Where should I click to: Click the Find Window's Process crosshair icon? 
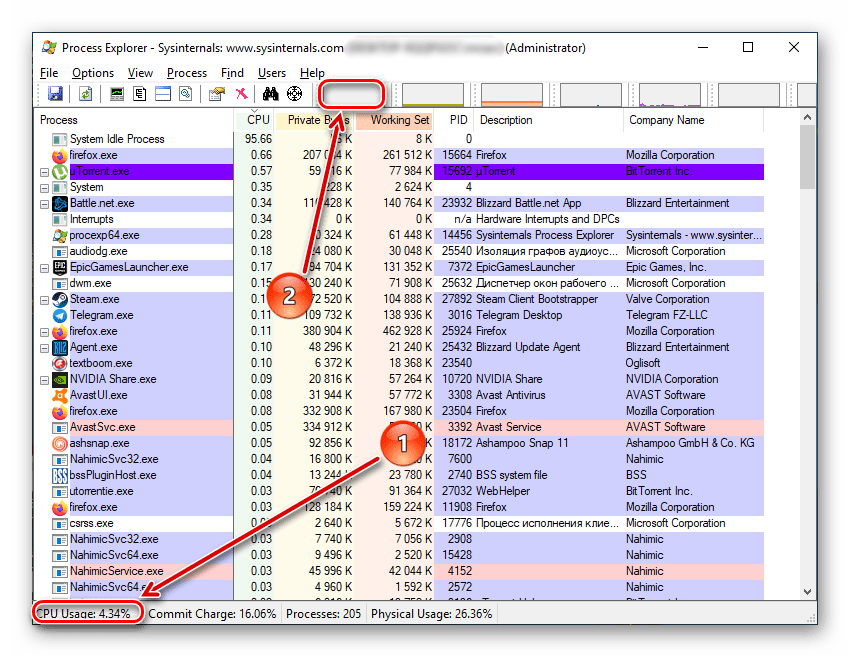coord(294,94)
